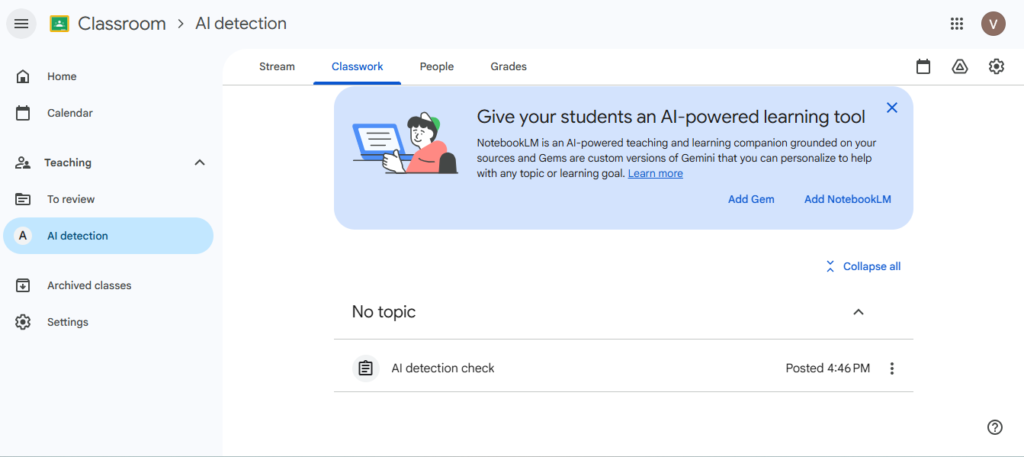Open the main hamburger menu

tap(22, 24)
